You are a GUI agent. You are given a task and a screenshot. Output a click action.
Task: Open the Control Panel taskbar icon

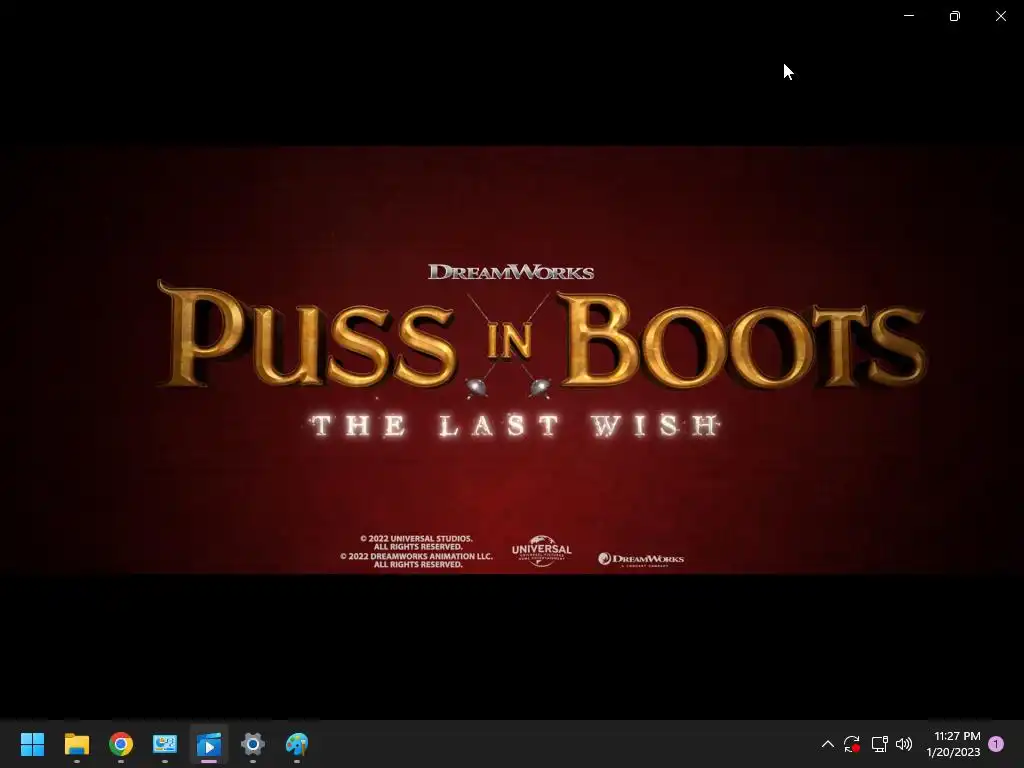pos(165,744)
